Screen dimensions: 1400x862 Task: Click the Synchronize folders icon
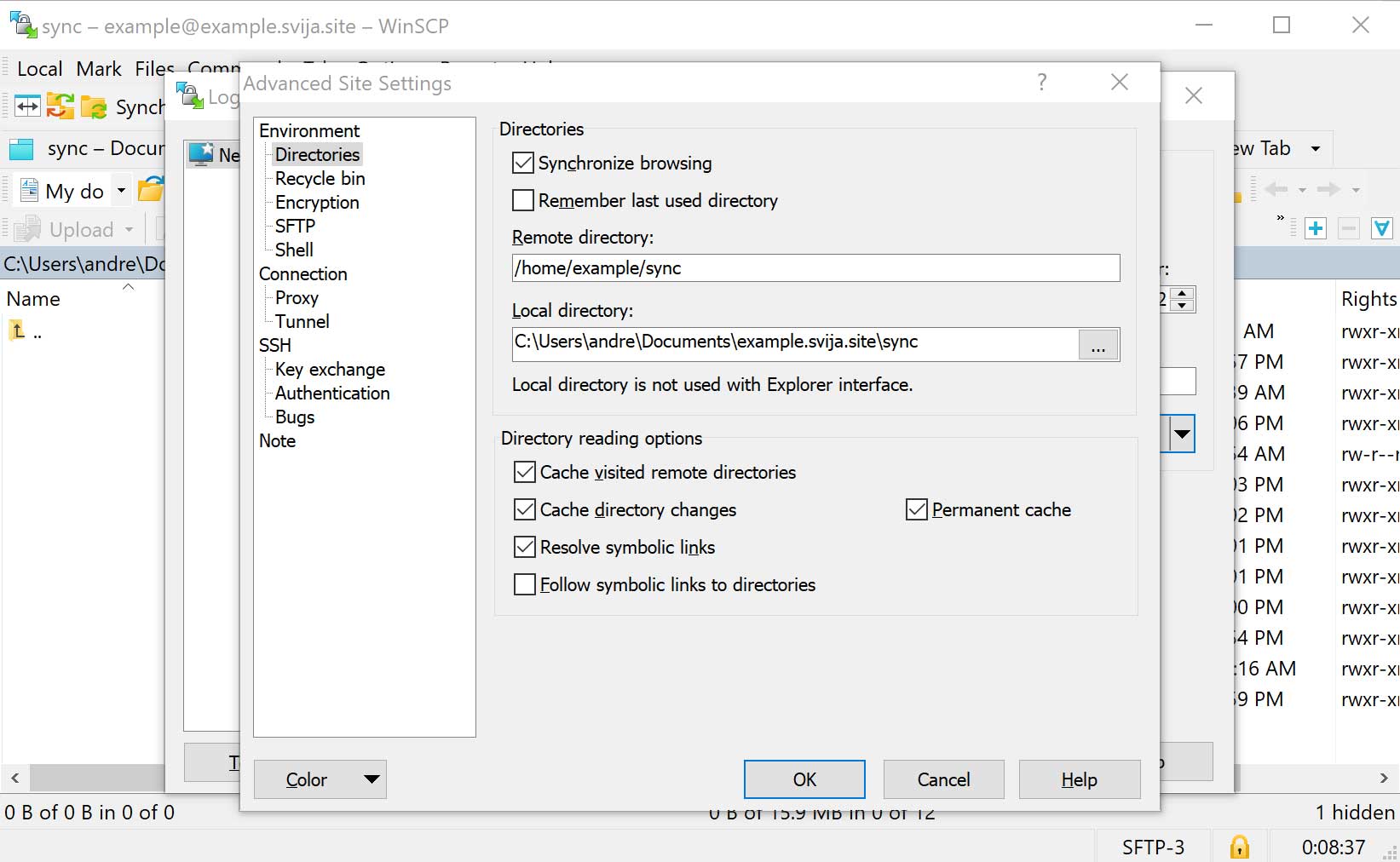pos(60,106)
